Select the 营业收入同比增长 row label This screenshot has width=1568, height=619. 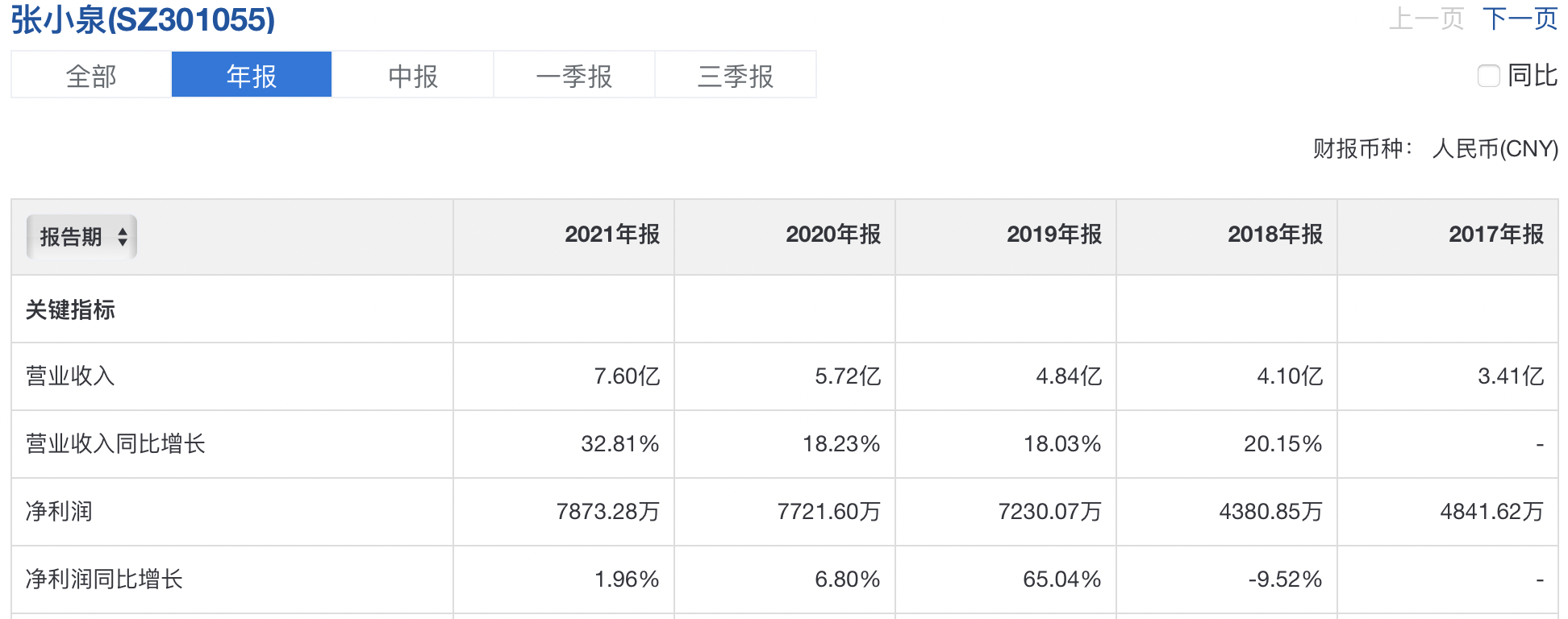(x=116, y=444)
